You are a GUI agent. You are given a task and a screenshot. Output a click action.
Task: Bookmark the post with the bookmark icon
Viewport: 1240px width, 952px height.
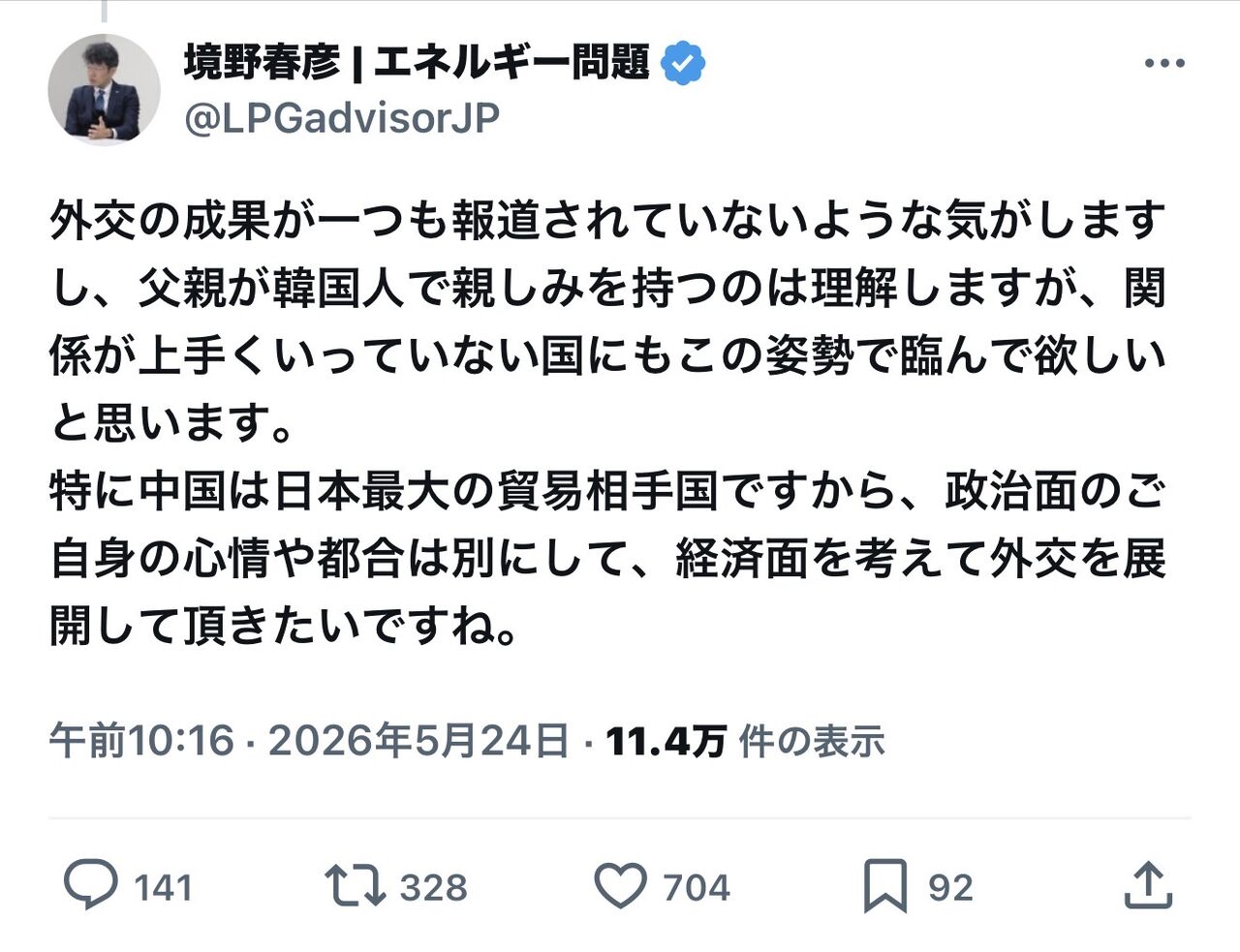pos(885,885)
